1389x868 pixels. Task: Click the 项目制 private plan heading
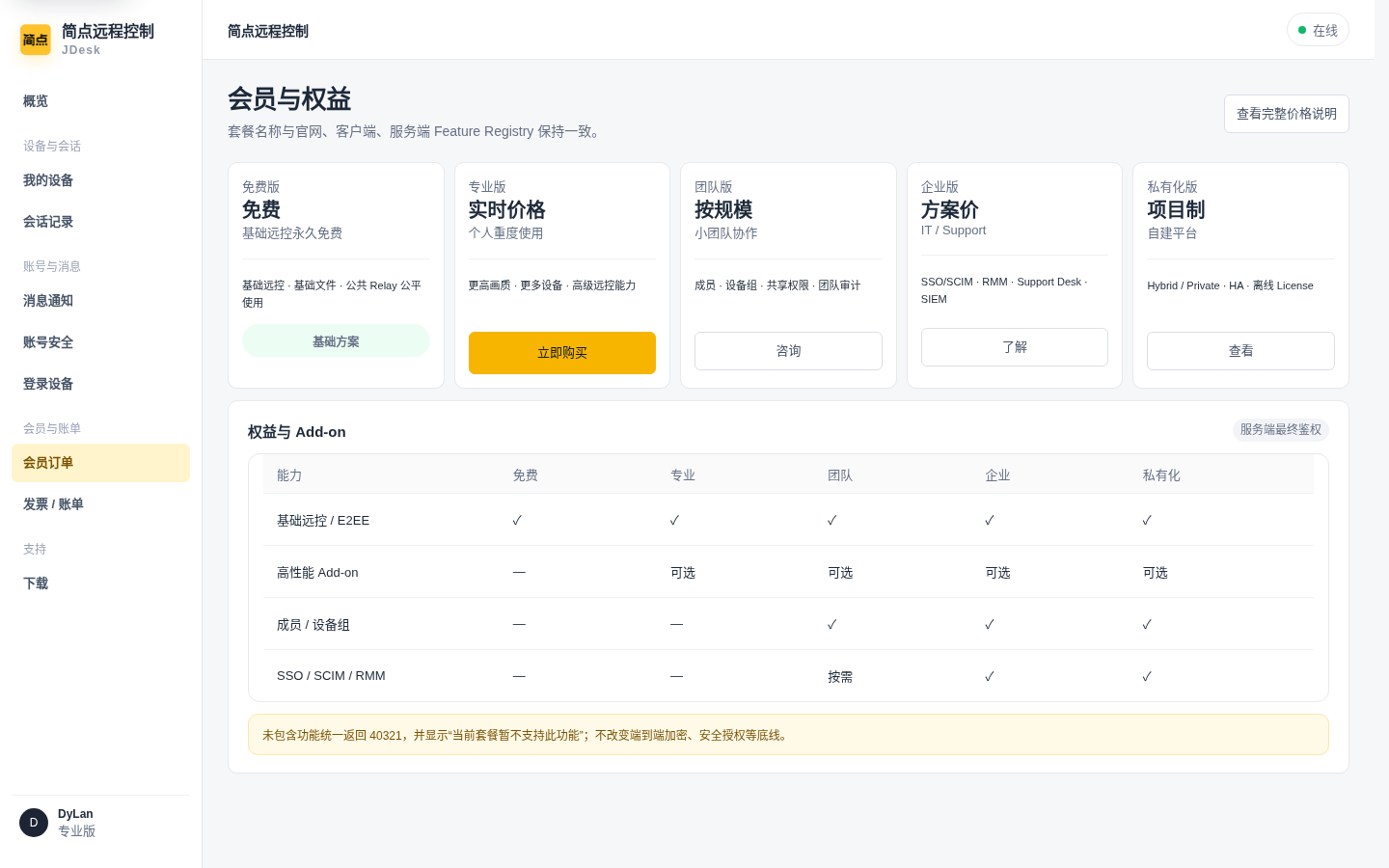click(1176, 209)
